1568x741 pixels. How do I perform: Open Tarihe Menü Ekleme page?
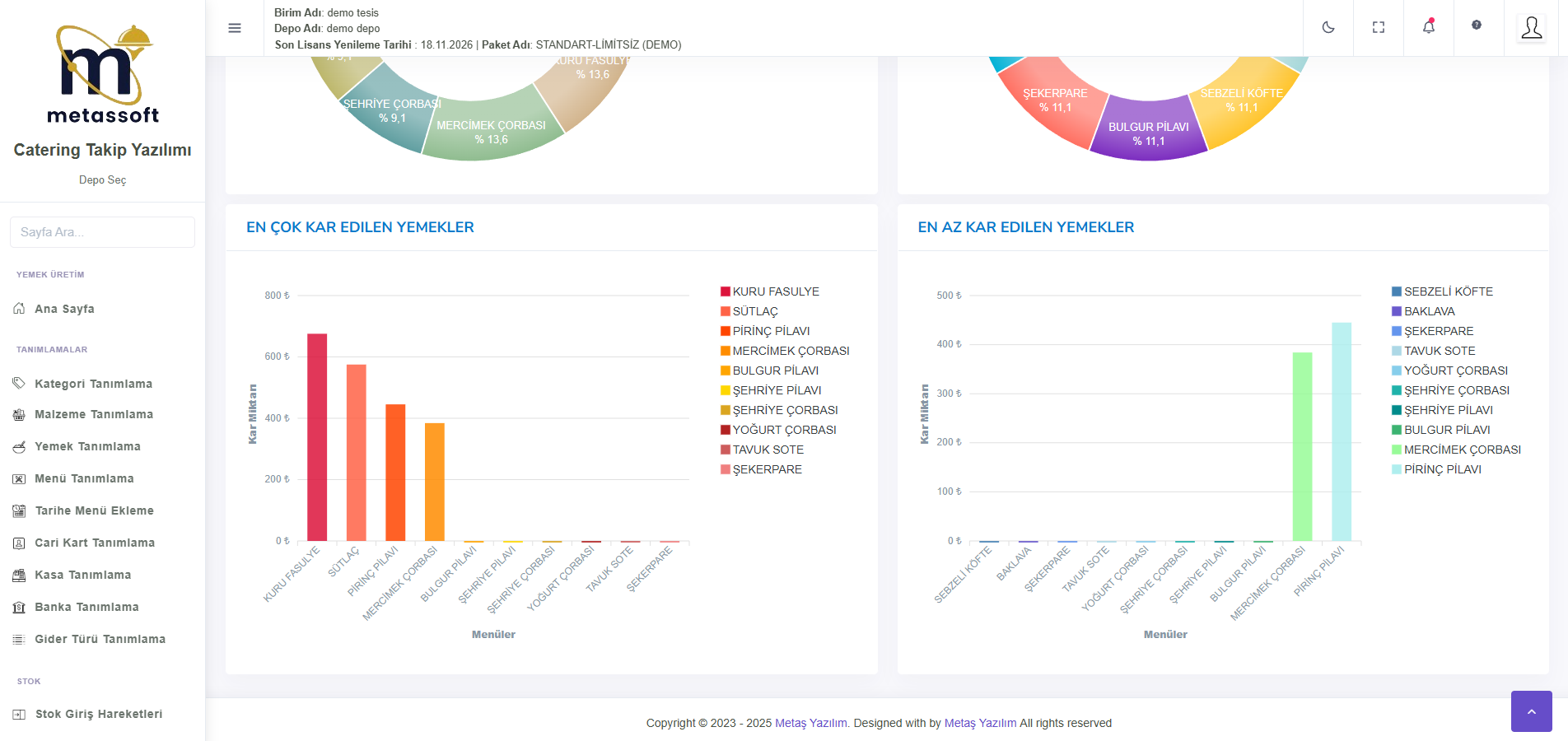tap(94, 510)
